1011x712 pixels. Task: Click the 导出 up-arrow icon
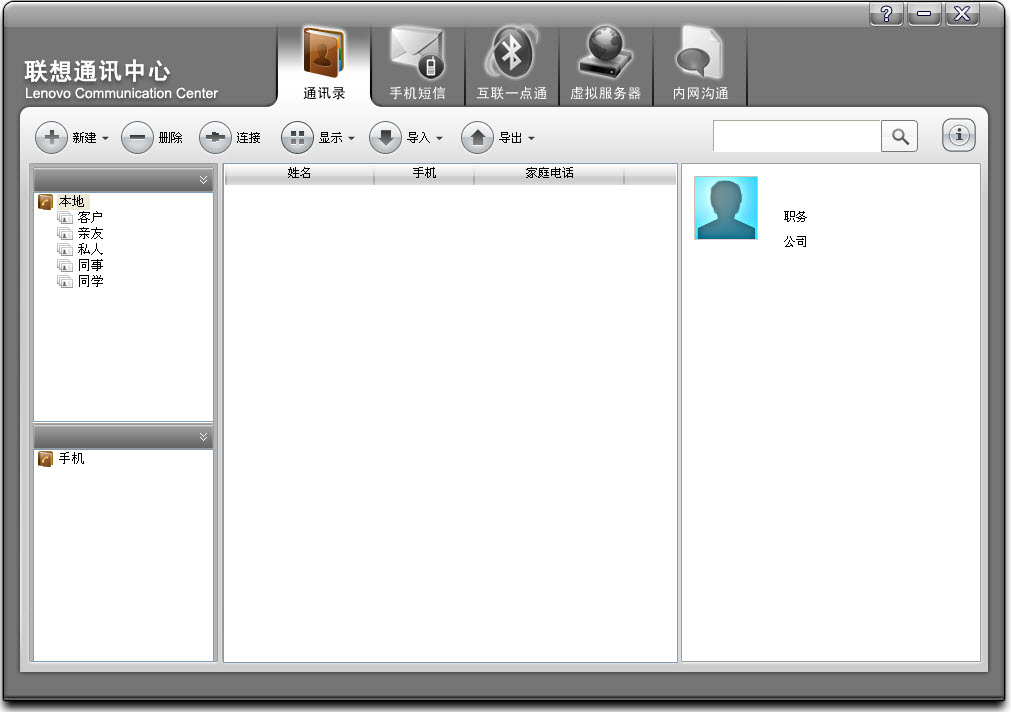coord(478,137)
